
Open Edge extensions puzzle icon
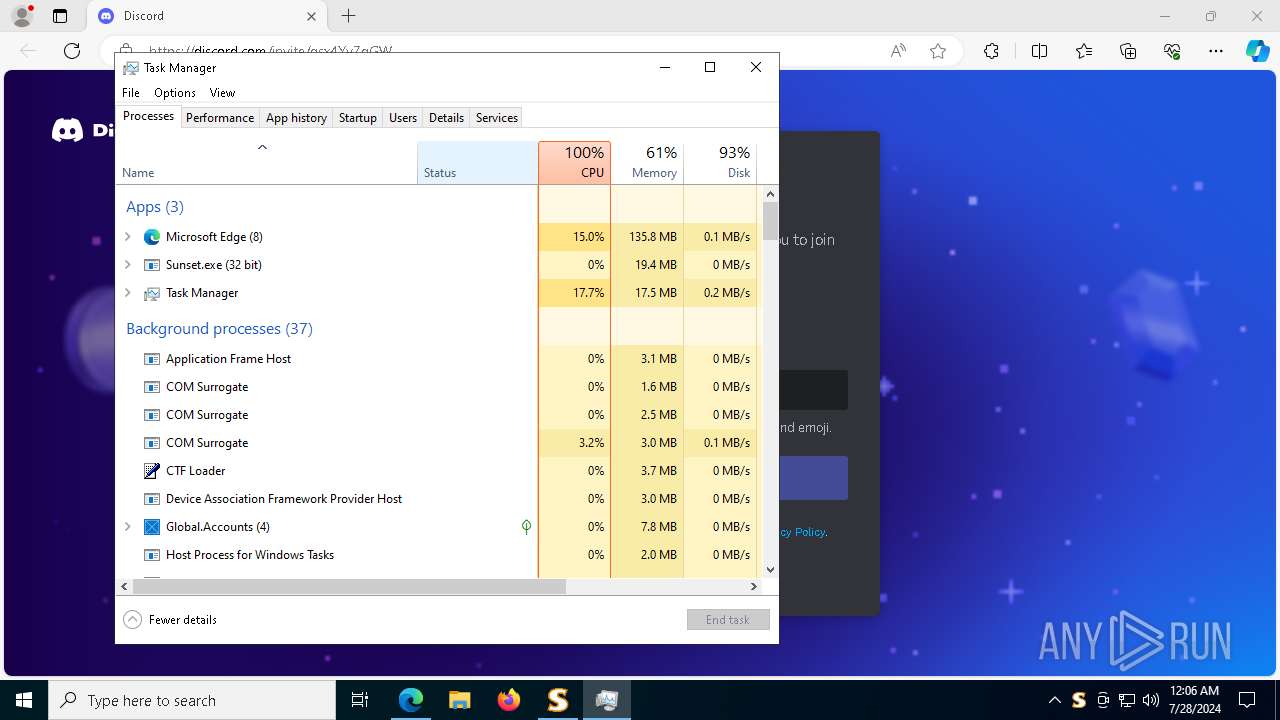(991, 51)
